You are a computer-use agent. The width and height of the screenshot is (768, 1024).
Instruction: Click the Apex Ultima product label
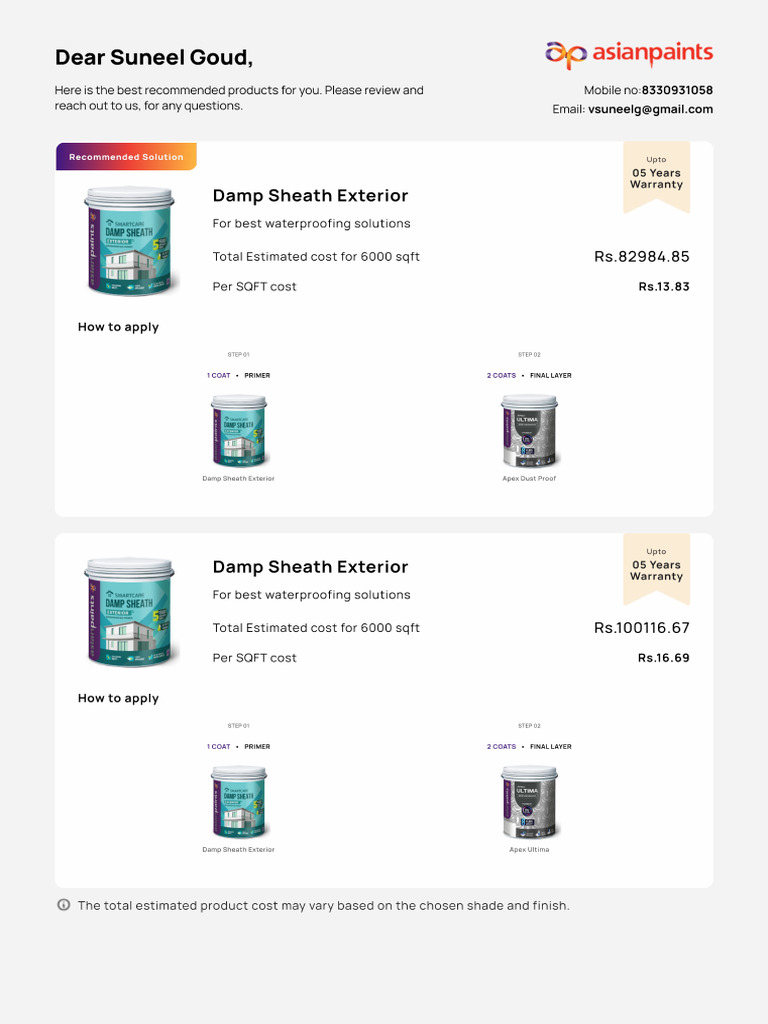tap(529, 850)
